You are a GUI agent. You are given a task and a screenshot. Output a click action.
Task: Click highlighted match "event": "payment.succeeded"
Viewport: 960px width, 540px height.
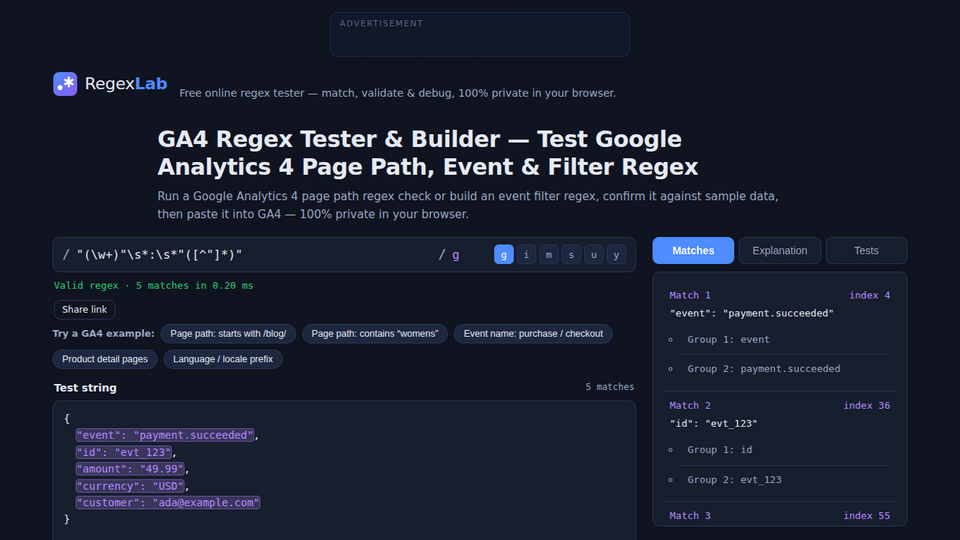[165, 435]
